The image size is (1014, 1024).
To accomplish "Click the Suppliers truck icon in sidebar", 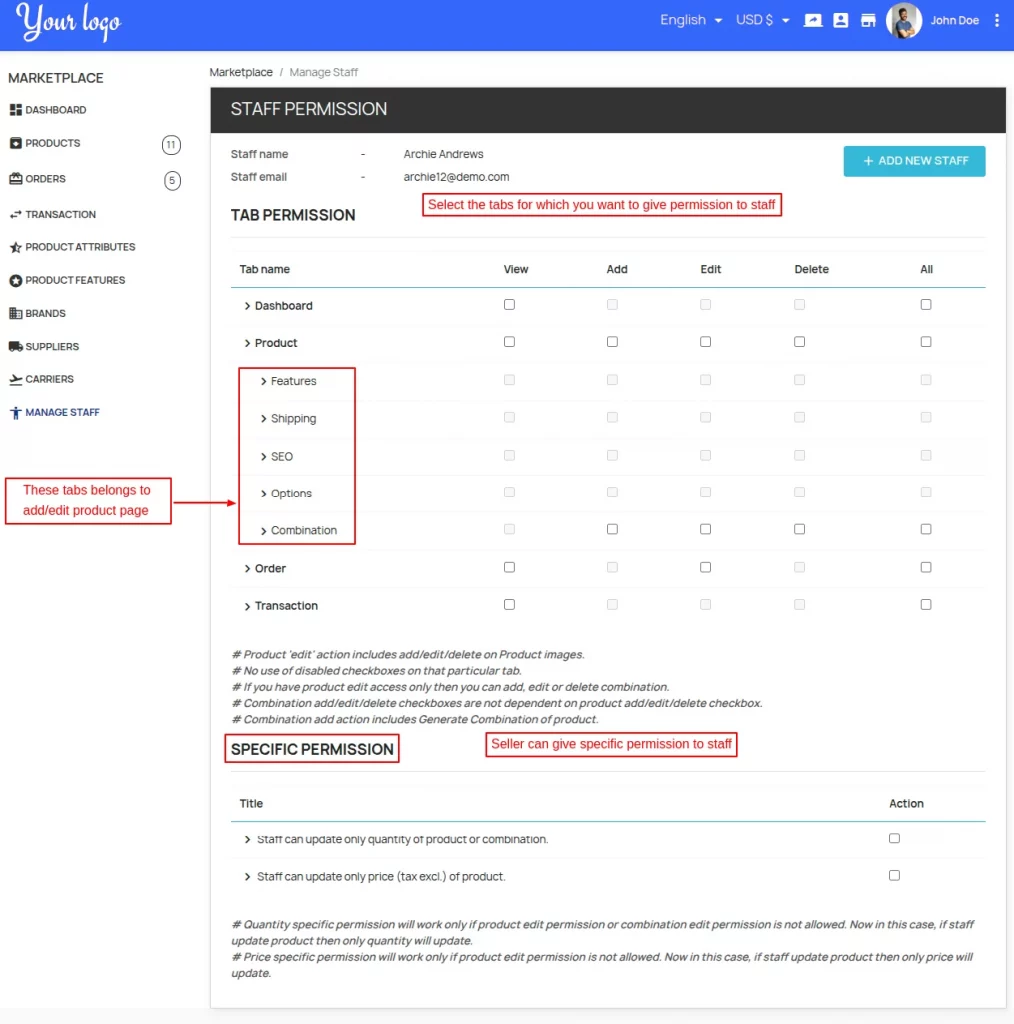I will [x=16, y=346].
